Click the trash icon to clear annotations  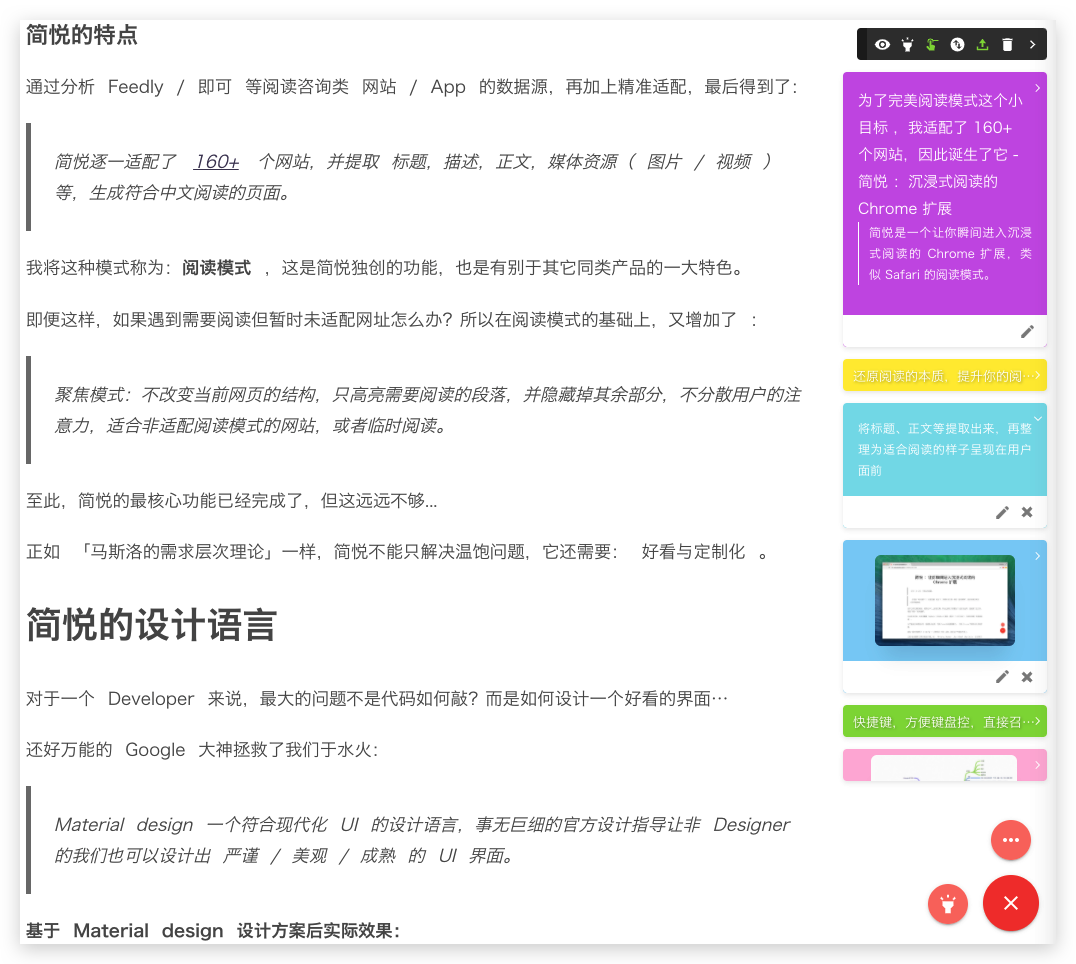tap(1007, 44)
